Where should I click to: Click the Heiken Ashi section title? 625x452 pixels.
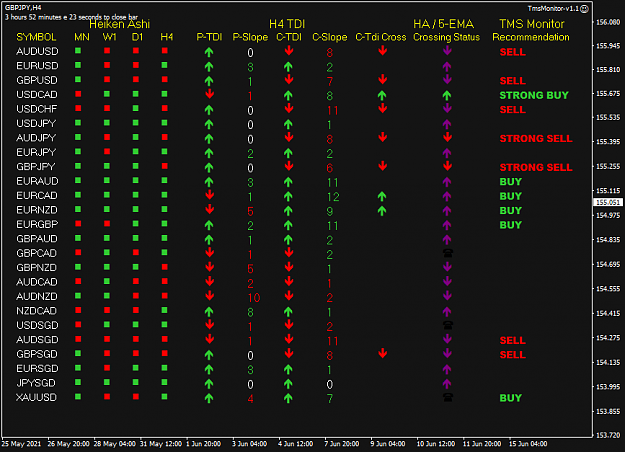(120, 25)
